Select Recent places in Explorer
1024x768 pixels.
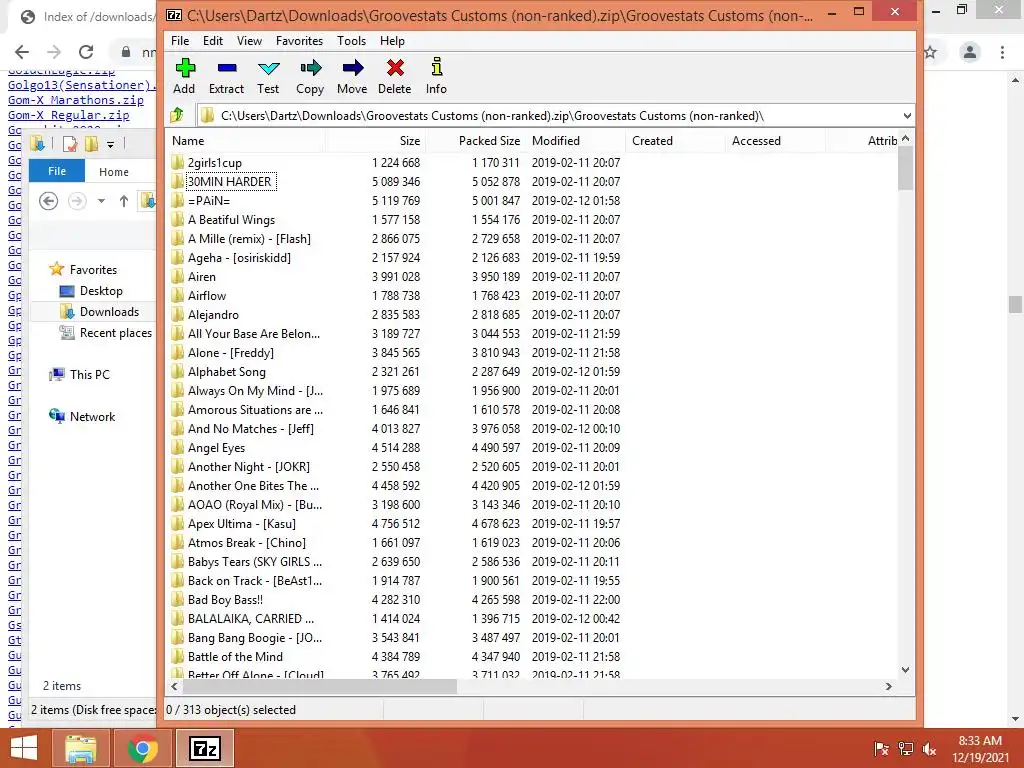[x=116, y=332]
